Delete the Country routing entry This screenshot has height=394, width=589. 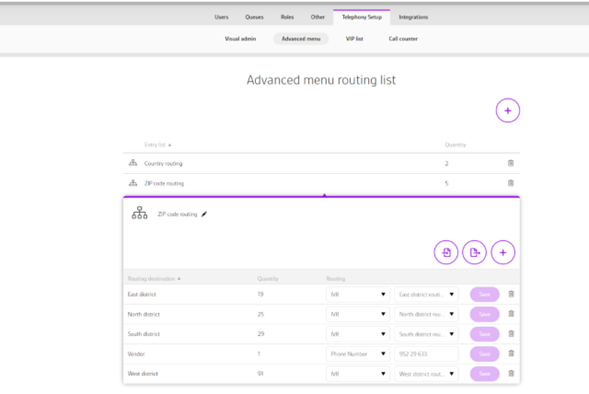511,163
